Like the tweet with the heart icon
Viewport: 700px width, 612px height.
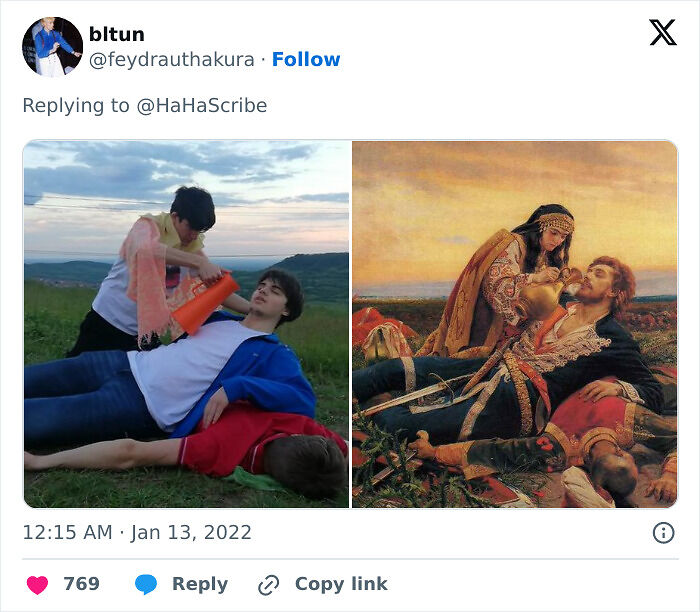pos(37,585)
